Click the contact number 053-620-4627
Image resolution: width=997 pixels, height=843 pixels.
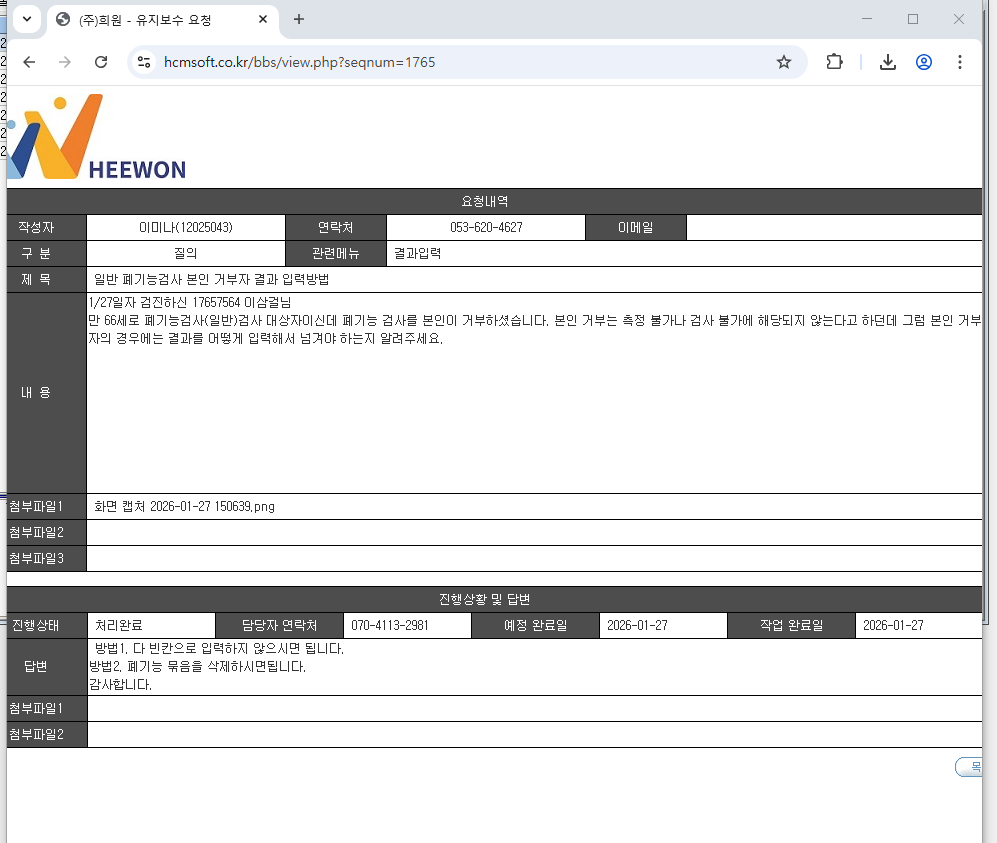486,228
